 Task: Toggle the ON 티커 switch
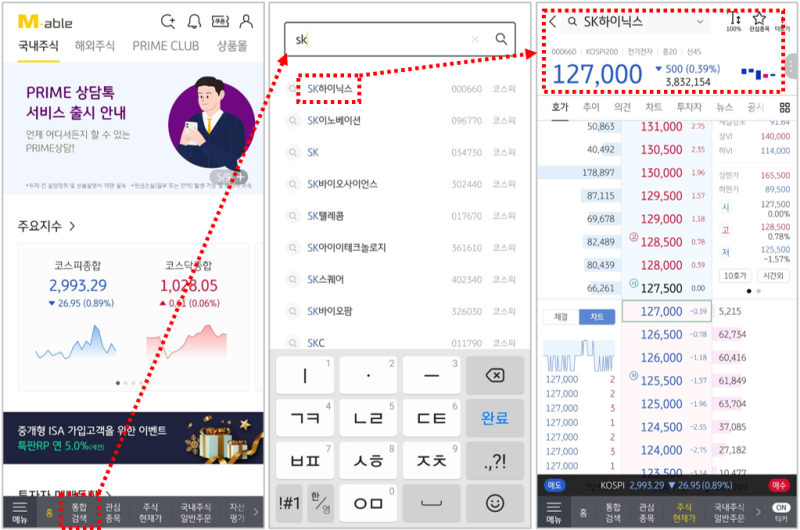781,512
